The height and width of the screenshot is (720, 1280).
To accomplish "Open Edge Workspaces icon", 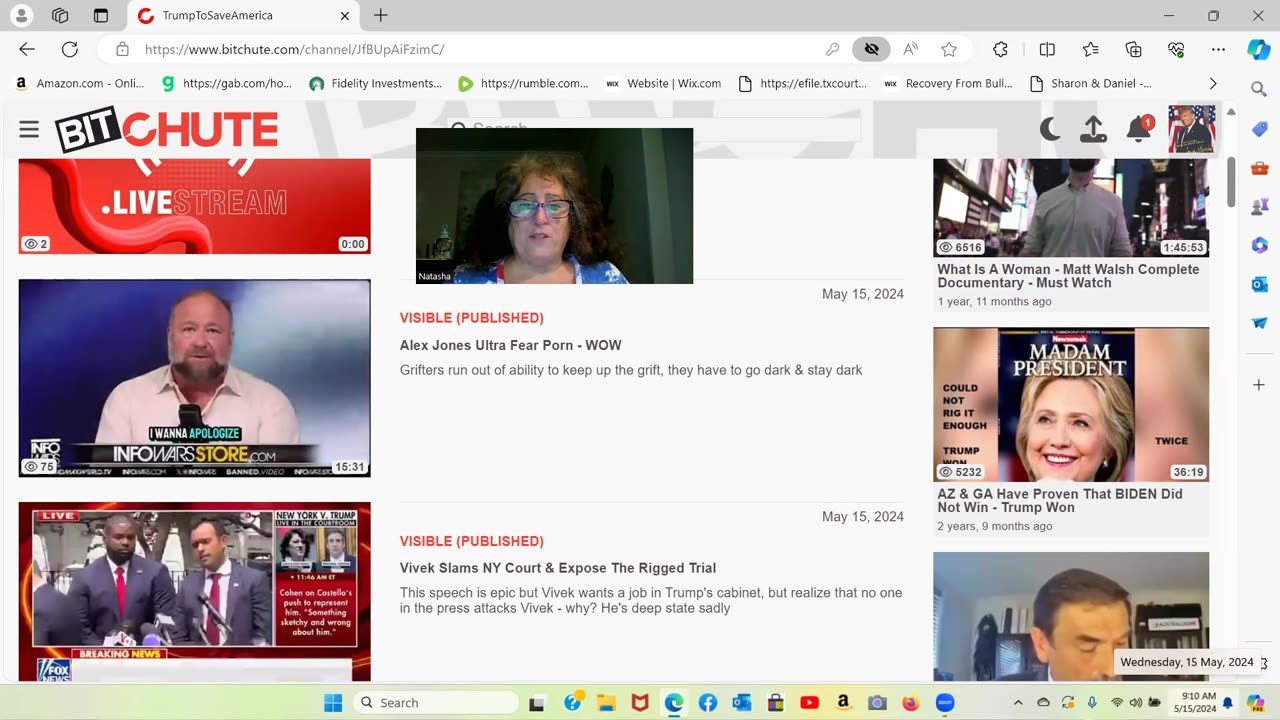I will (x=60, y=16).
